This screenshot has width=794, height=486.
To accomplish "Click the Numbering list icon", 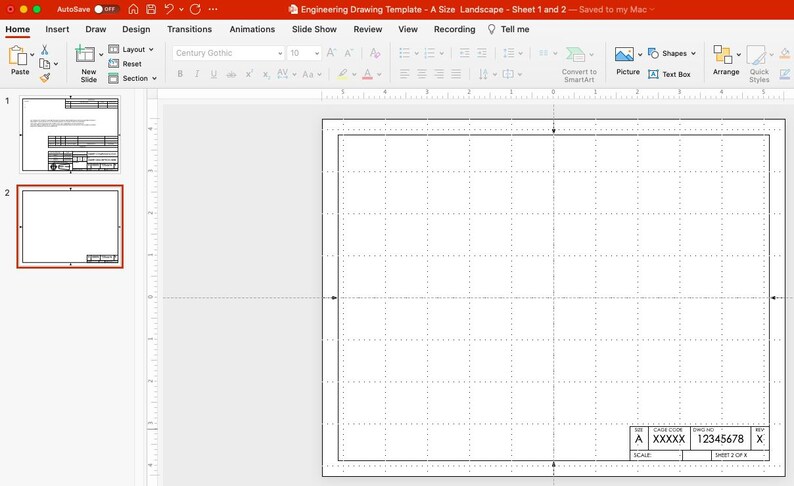I will tap(429, 53).
